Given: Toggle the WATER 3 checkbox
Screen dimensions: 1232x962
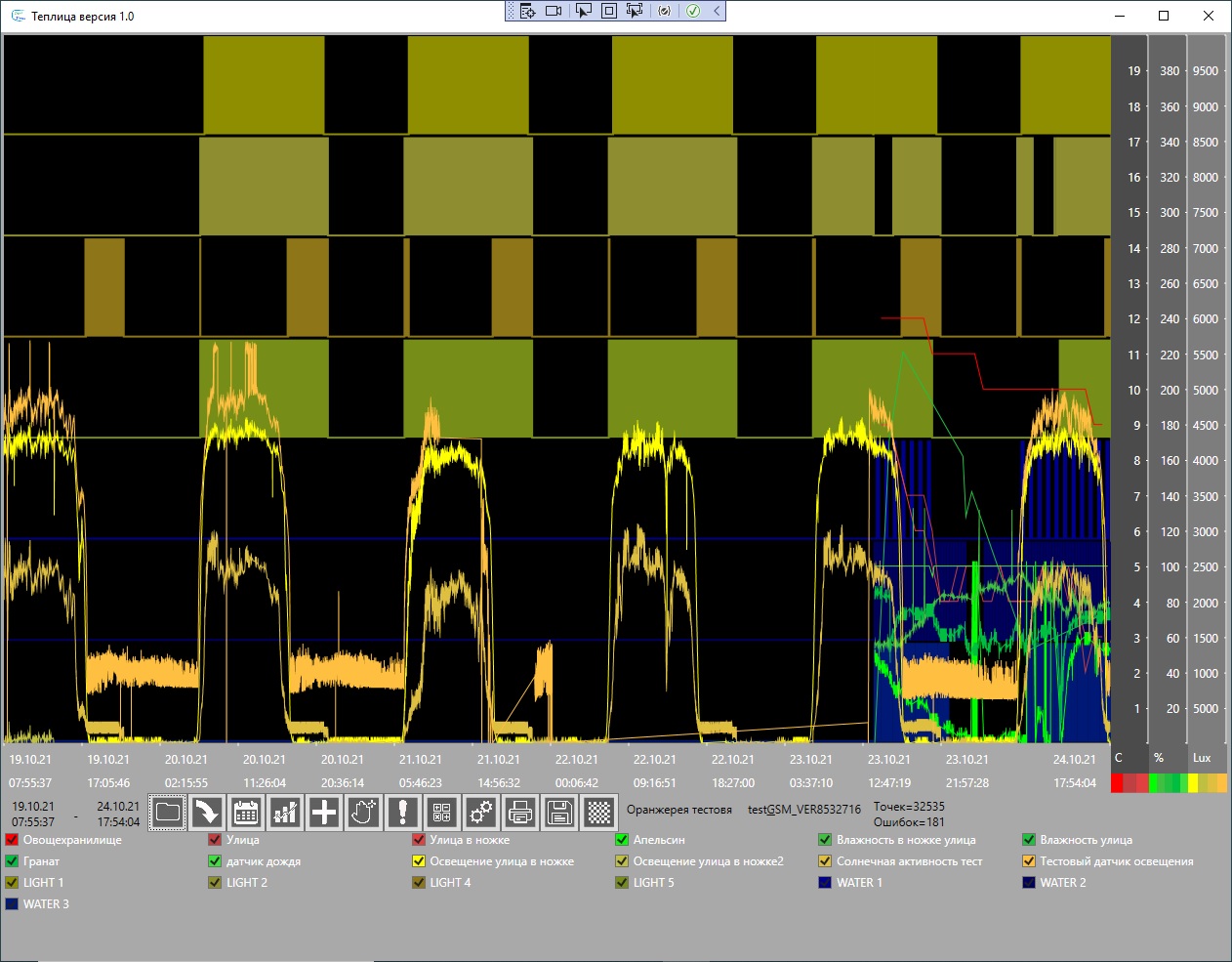Looking at the screenshot, I should tap(12, 904).
